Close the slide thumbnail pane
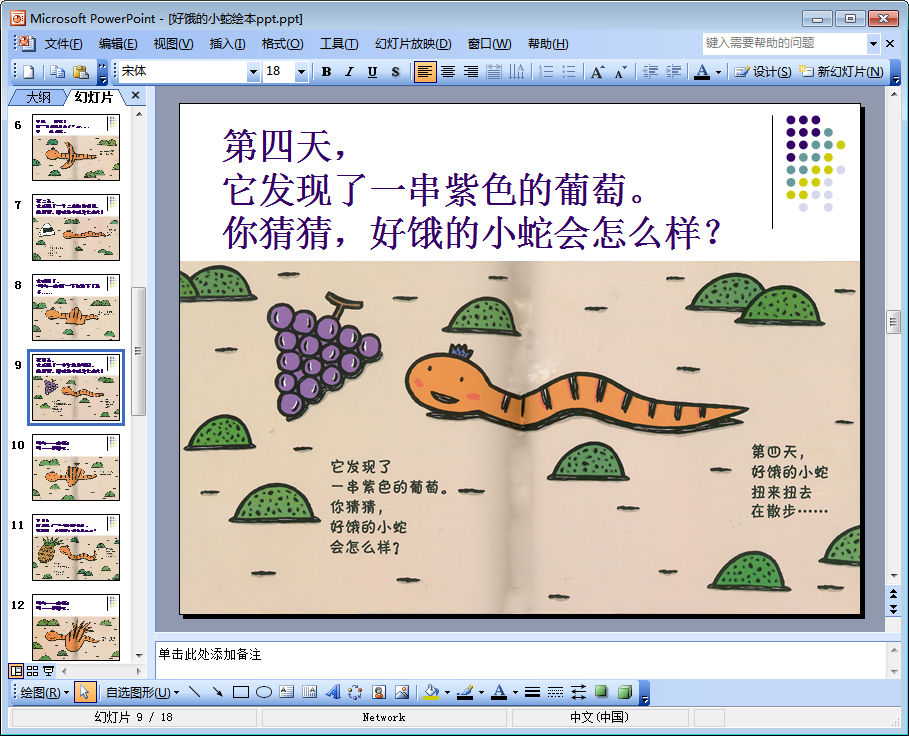Screen dimensions: 909x736 tap(135, 96)
